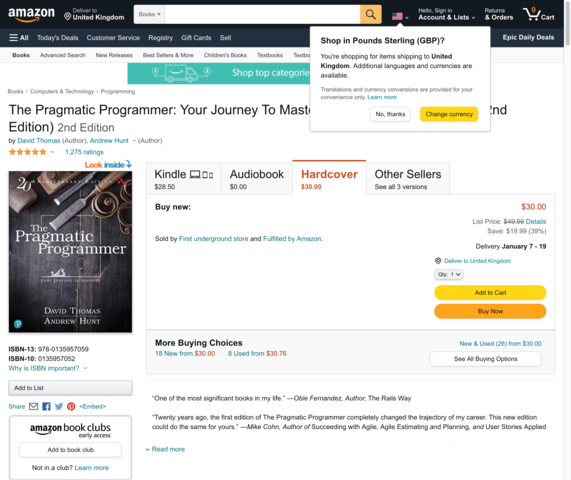Click the Change currency button
This screenshot has height=480, width=571.
(x=449, y=114)
